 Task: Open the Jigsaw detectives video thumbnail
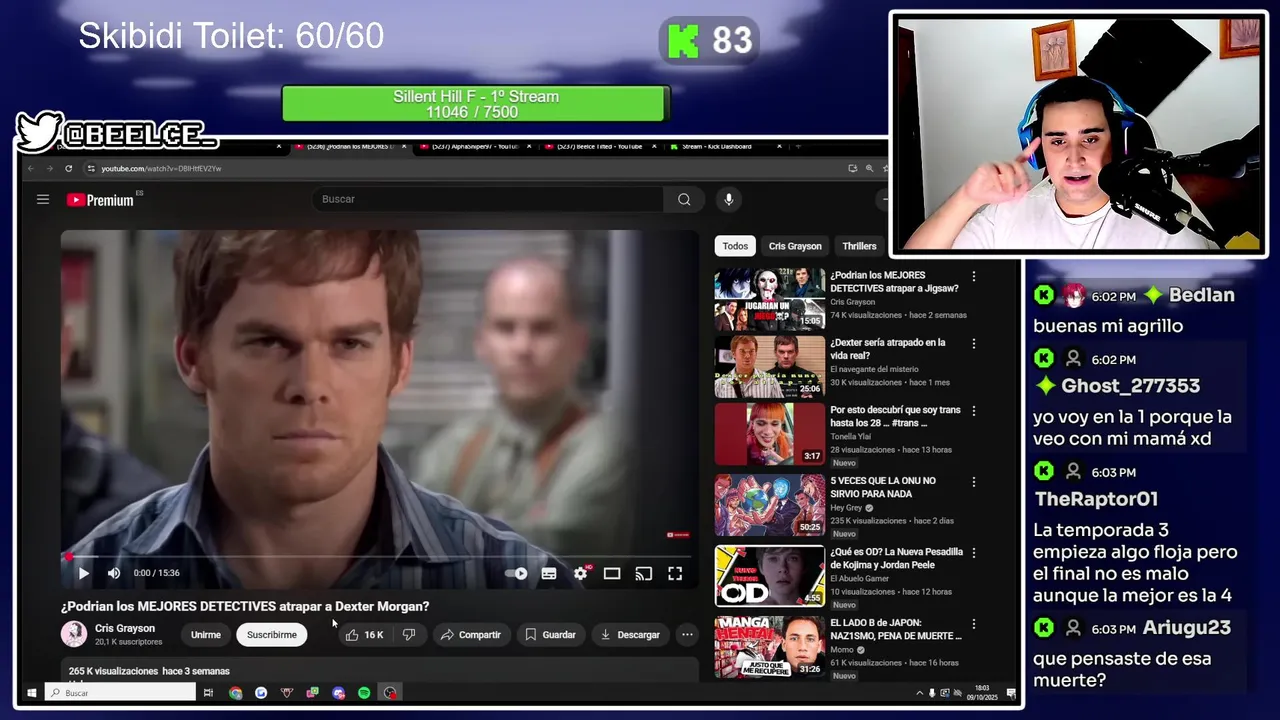coord(770,299)
